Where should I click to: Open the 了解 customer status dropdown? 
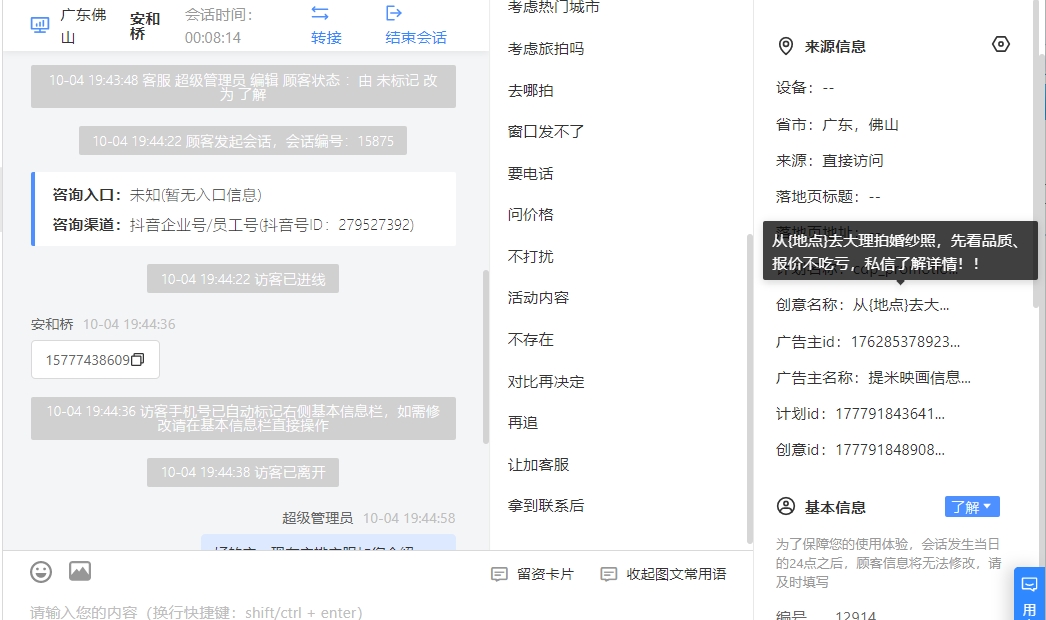[x=972, y=507]
